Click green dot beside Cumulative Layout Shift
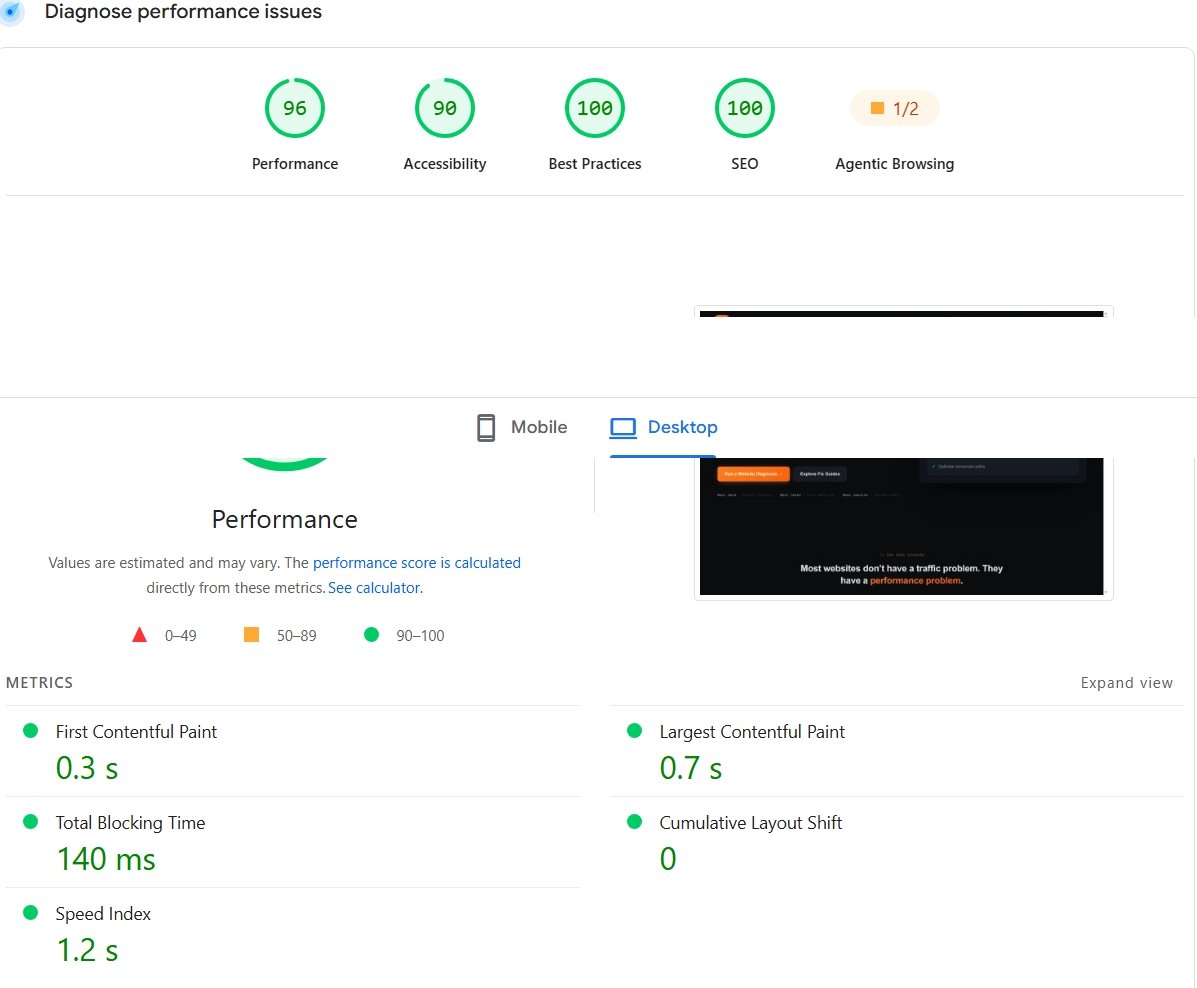The height and width of the screenshot is (988, 1197). tap(634, 822)
